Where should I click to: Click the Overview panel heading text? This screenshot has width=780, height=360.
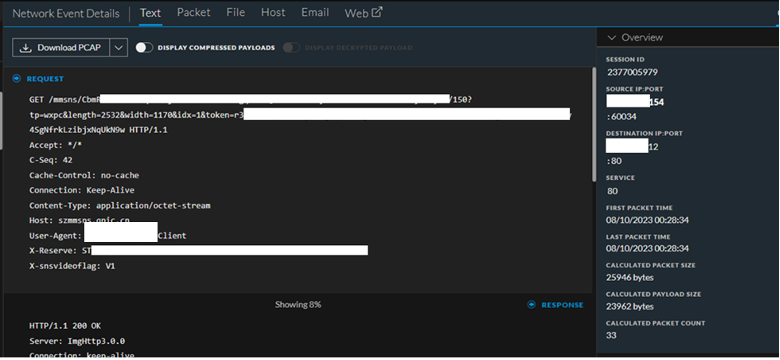pos(642,37)
